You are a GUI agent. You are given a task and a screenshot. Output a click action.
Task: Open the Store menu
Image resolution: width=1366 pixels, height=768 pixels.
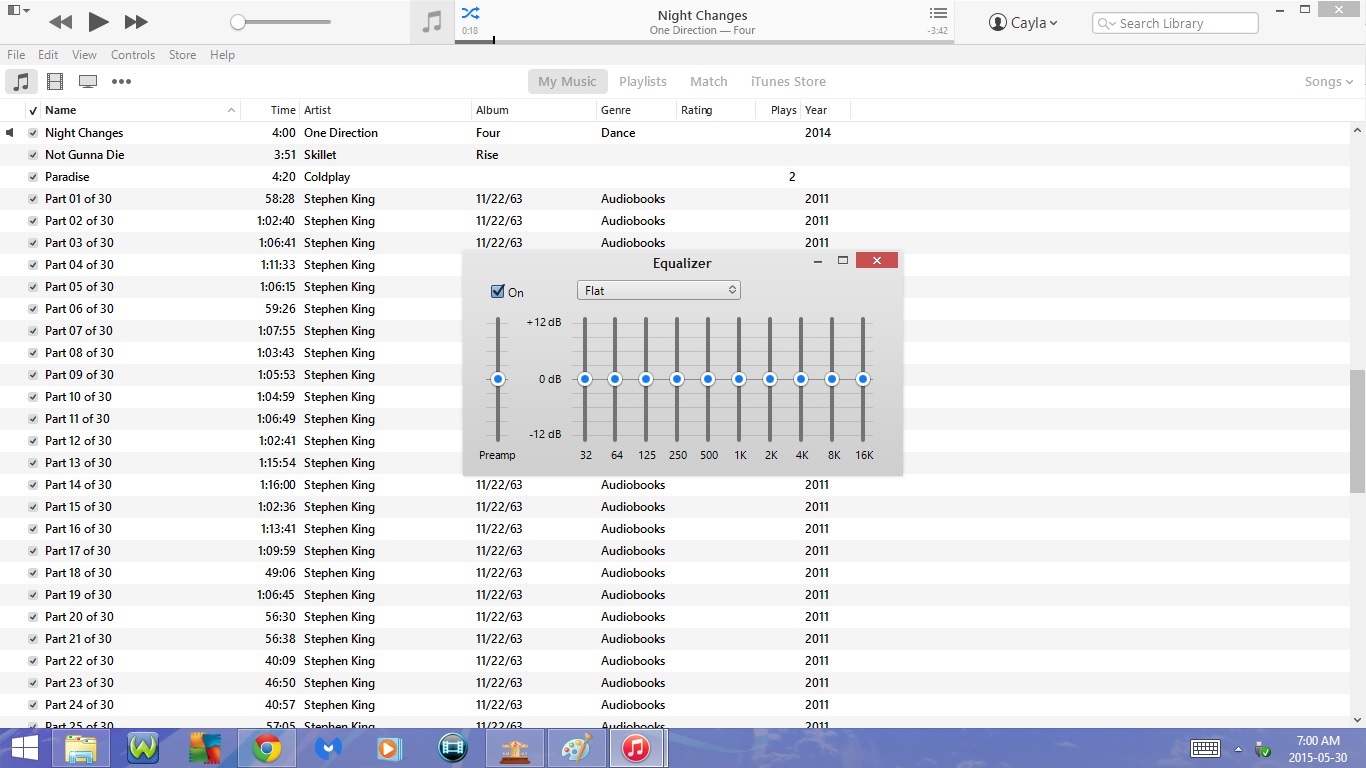click(182, 55)
